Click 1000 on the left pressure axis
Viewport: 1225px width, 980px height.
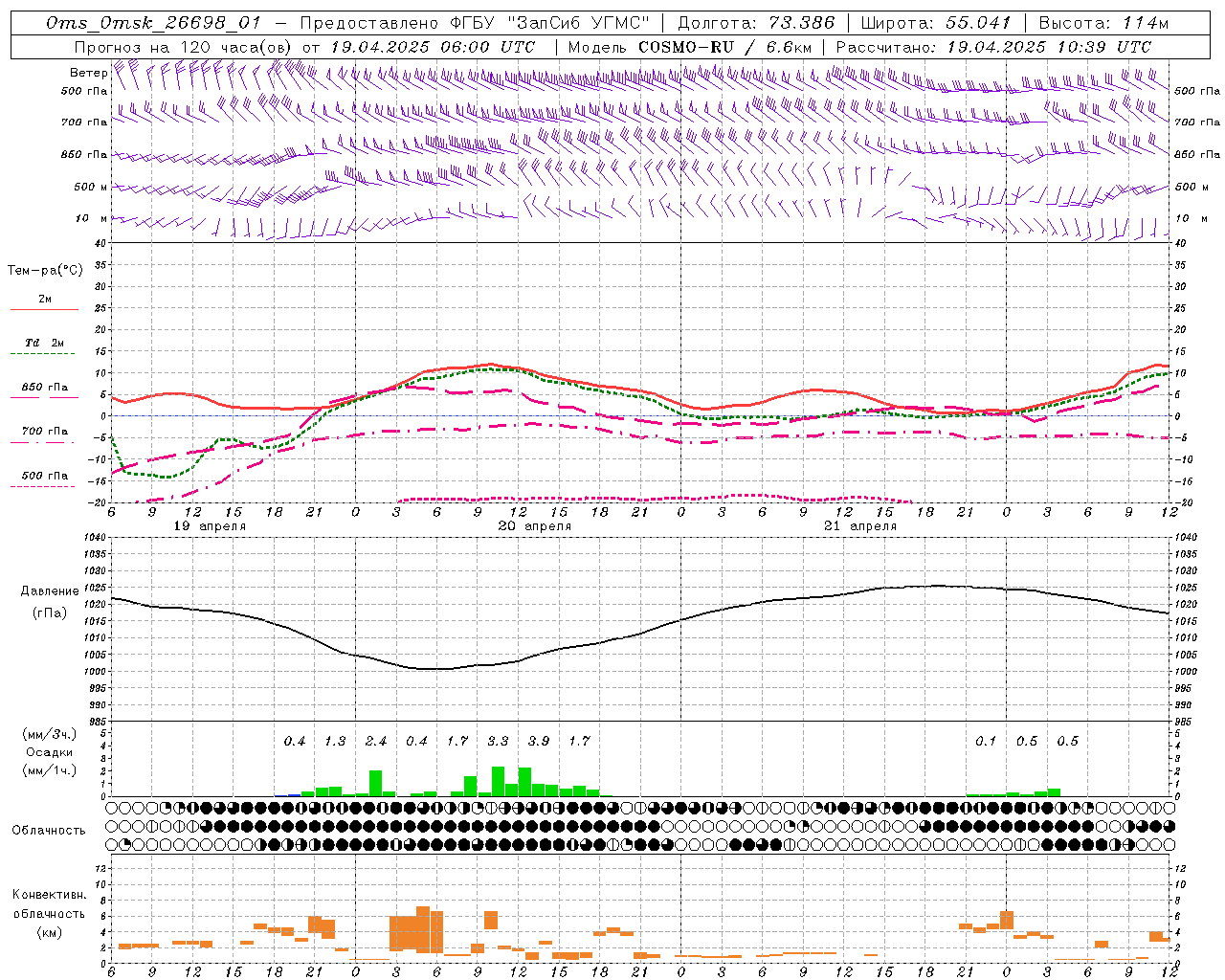coord(96,672)
